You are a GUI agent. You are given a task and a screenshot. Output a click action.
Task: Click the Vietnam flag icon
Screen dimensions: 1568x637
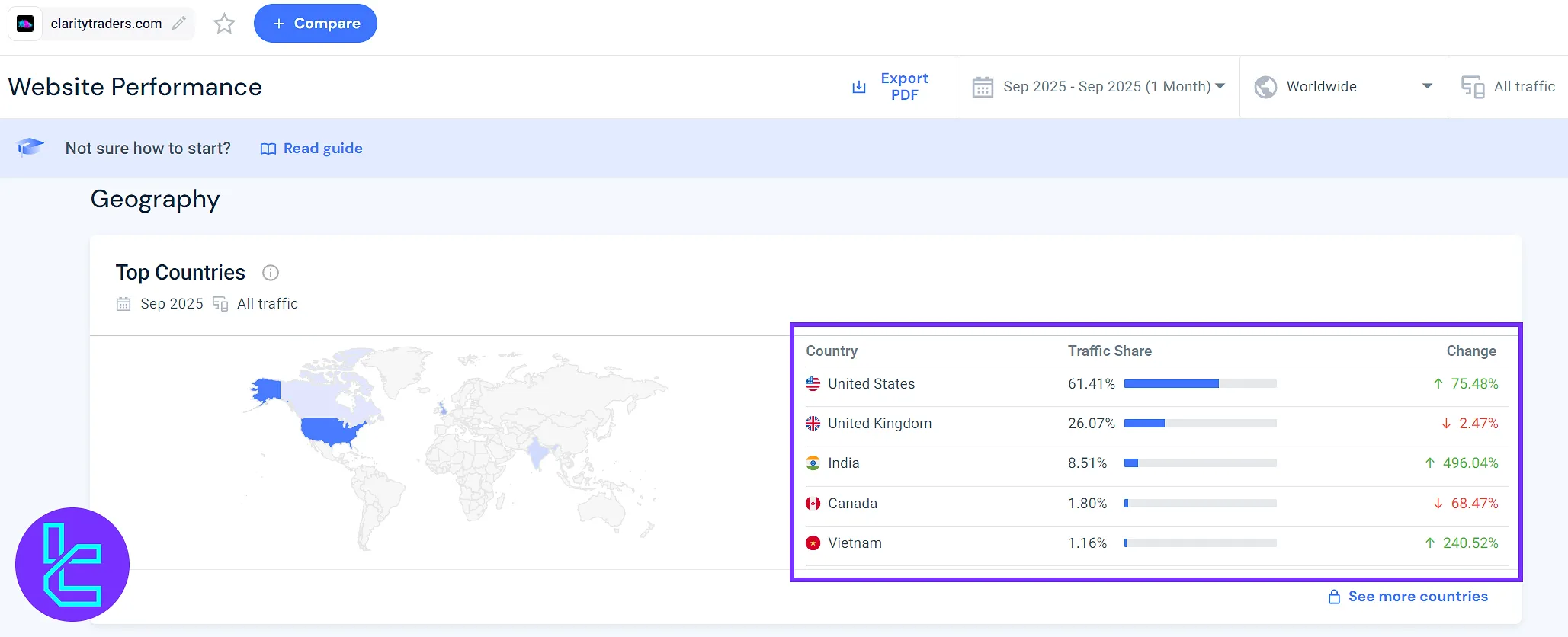(813, 543)
